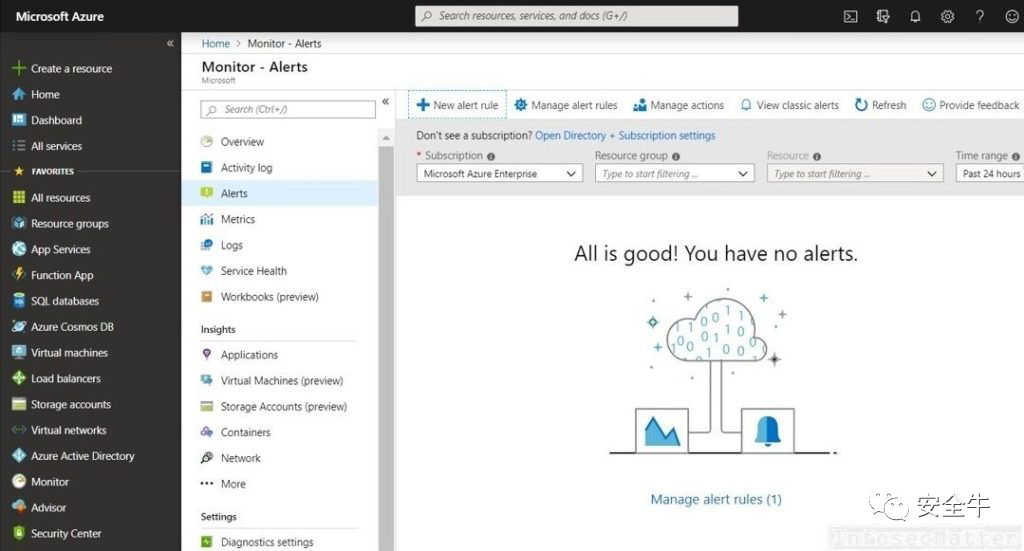Click the Subscription info icon
Screen dimensions: 1024x551
point(491,157)
